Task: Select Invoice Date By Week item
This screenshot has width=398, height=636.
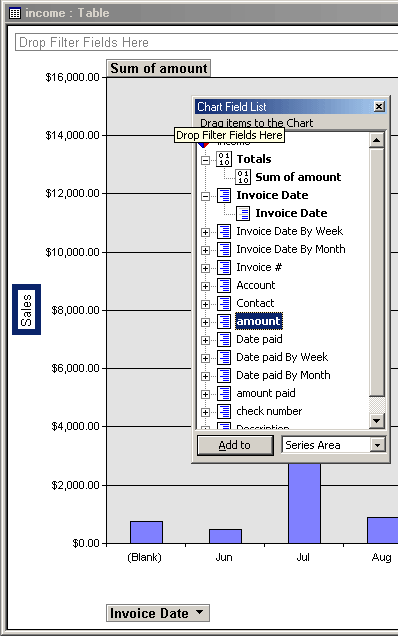Action: tap(290, 231)
